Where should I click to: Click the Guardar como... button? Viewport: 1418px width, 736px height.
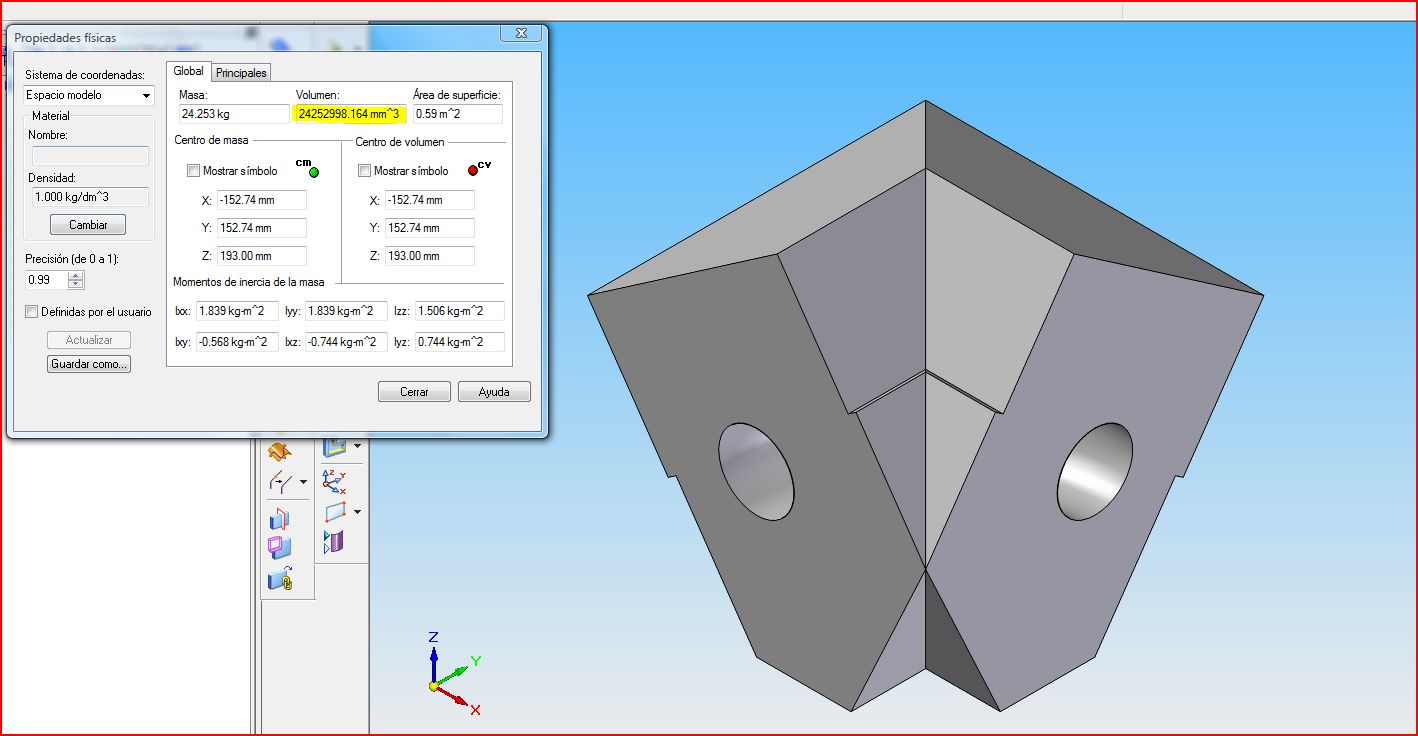89,364
